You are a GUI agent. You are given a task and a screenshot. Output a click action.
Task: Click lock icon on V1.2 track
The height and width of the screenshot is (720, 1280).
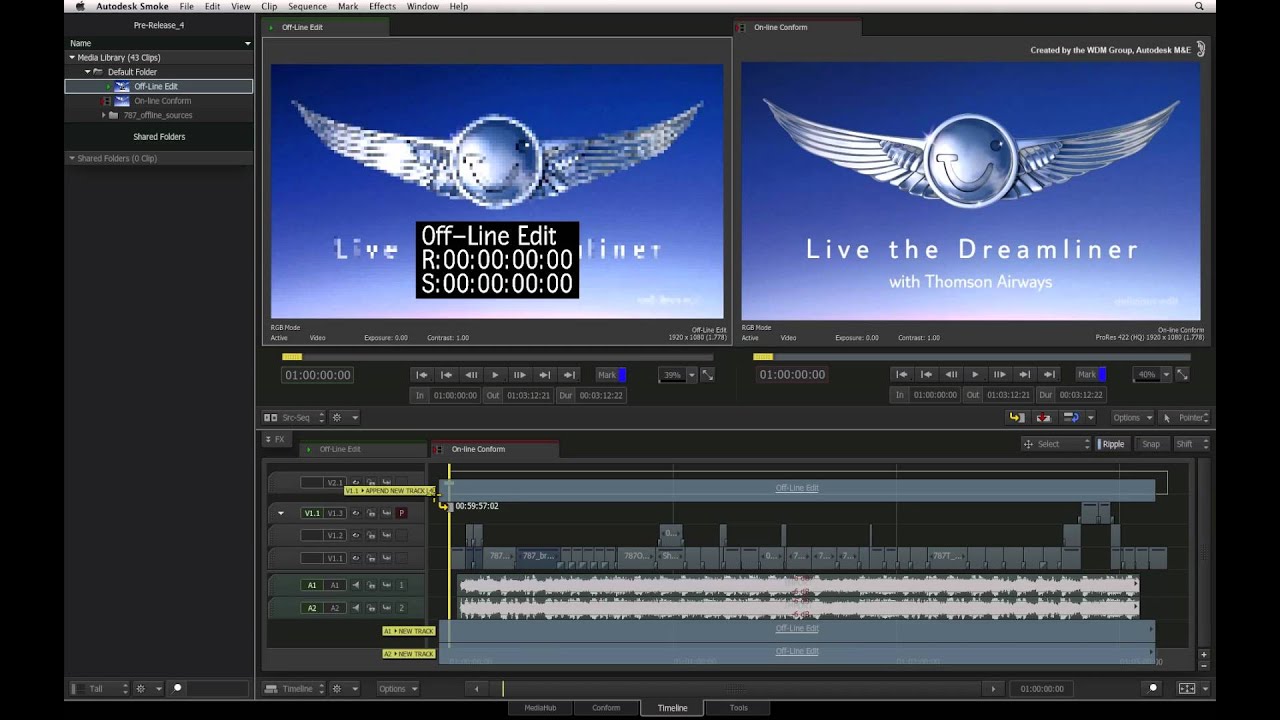coord(371,535)
